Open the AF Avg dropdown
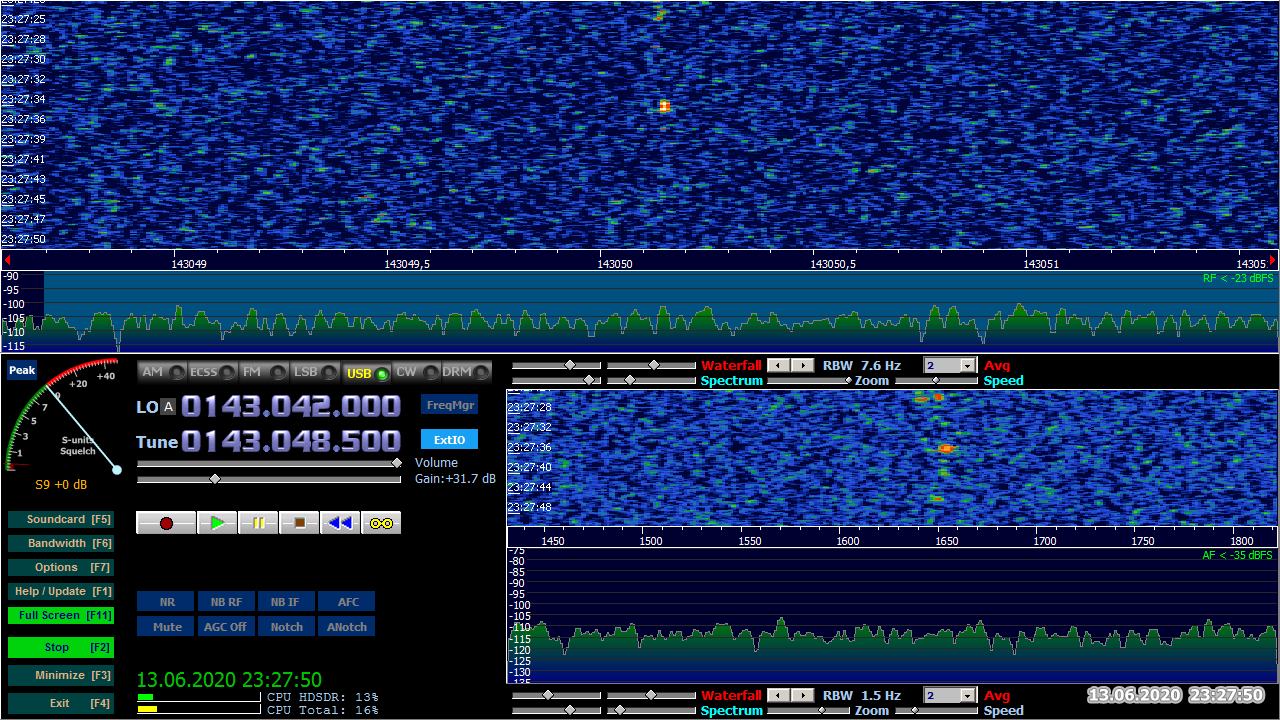1280x720 pixels. [x=967, y=696]
